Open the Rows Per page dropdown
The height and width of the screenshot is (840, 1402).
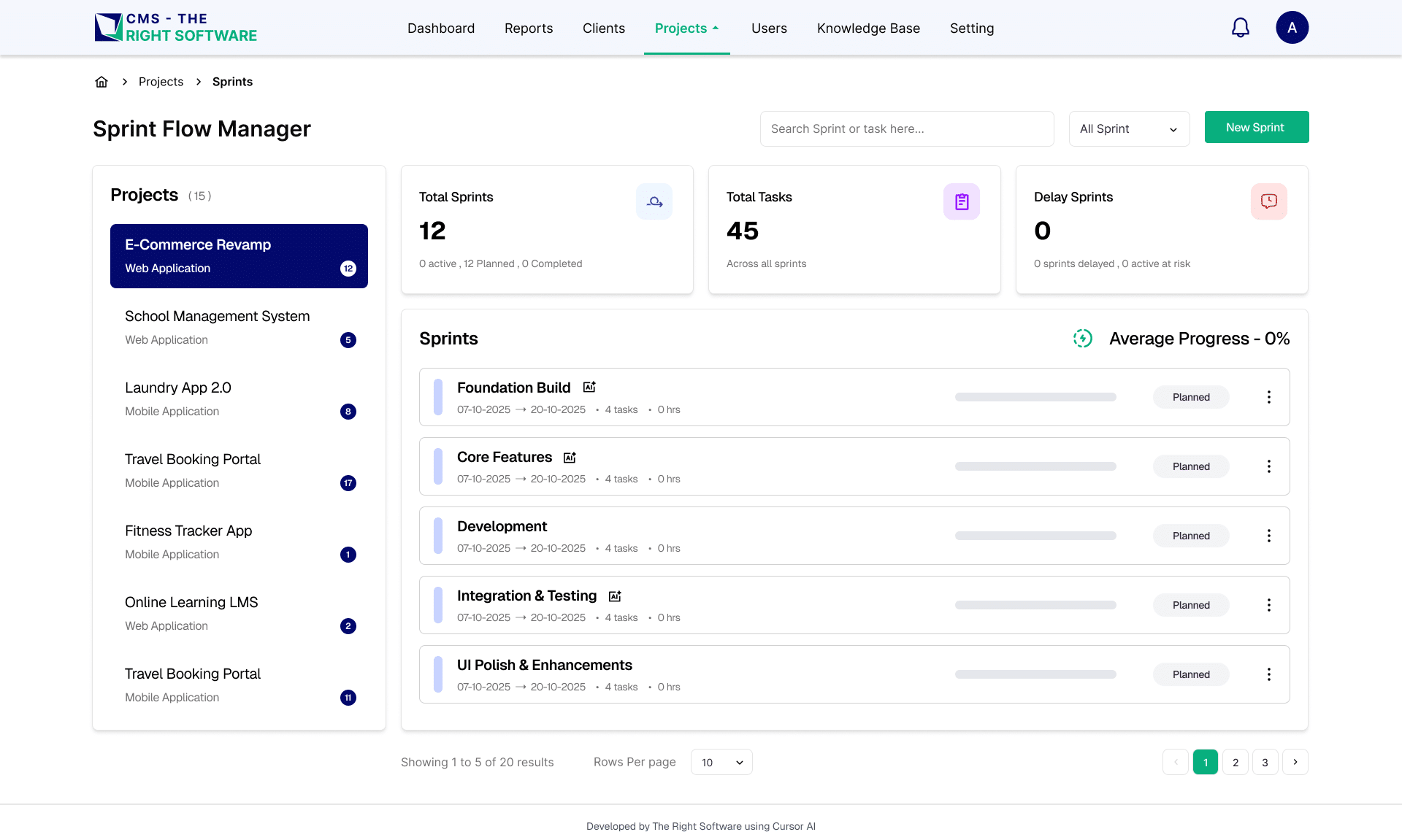721,761
